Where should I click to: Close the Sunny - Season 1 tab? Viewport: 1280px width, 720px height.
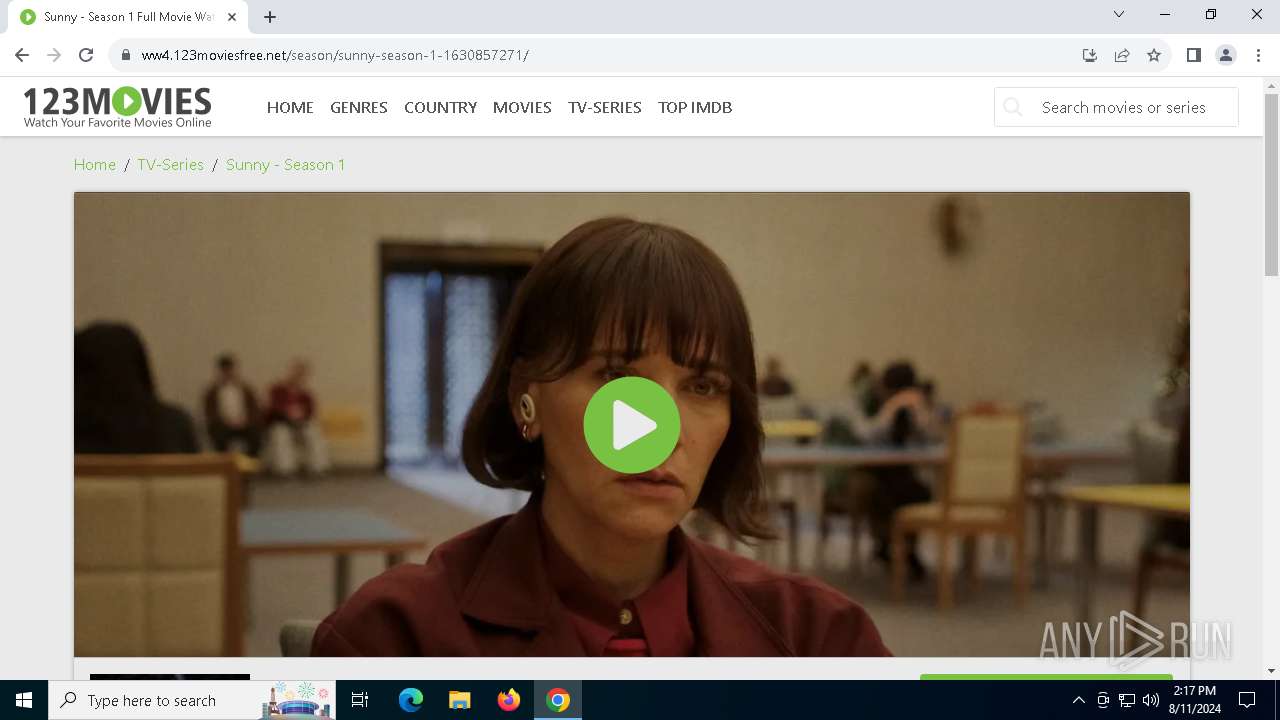pos(232,17)
